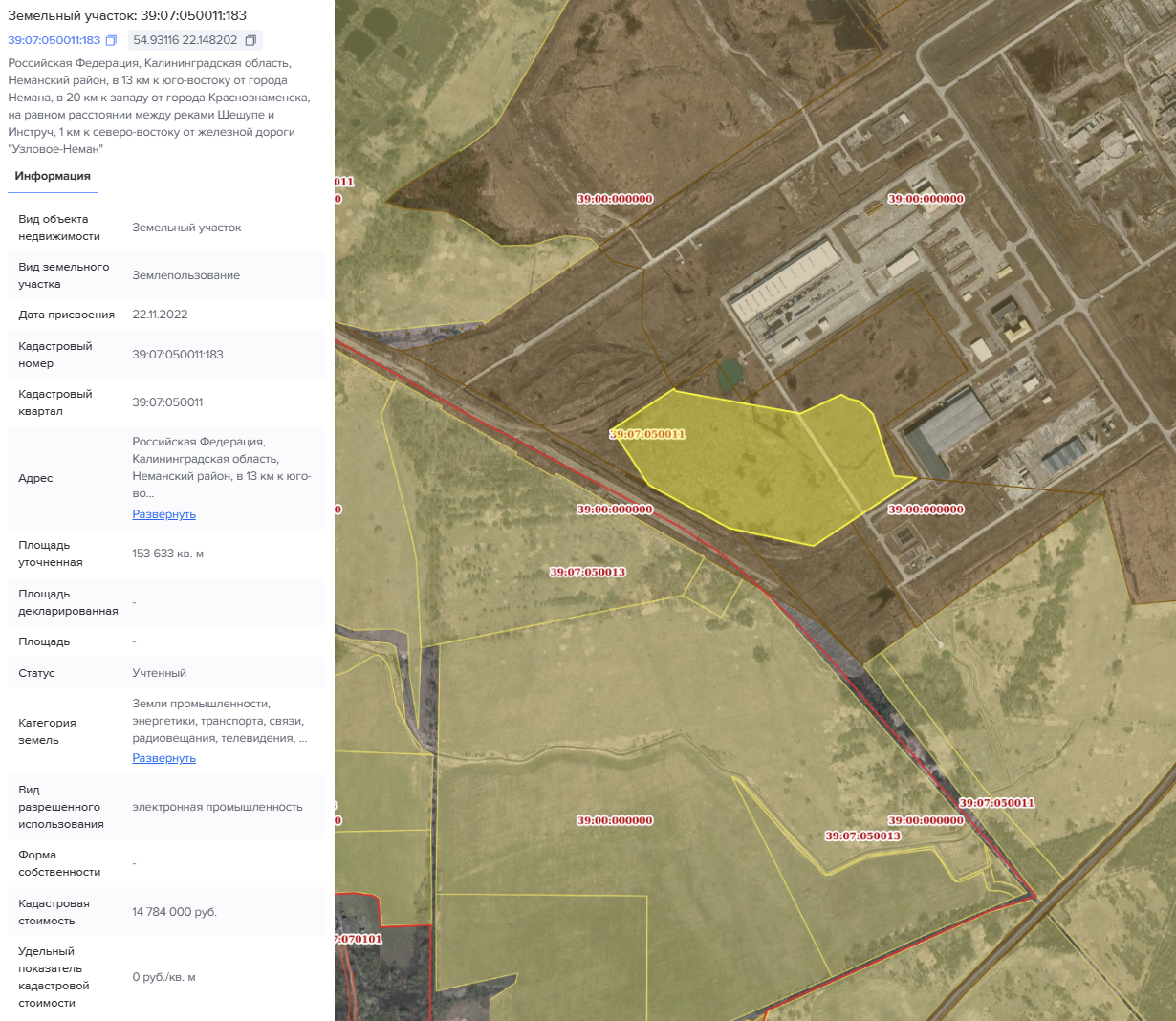Select the cadastral value 14 784 000 руб.
This screenshot has width=1176, height=1021.
click(x=174, y=912)
